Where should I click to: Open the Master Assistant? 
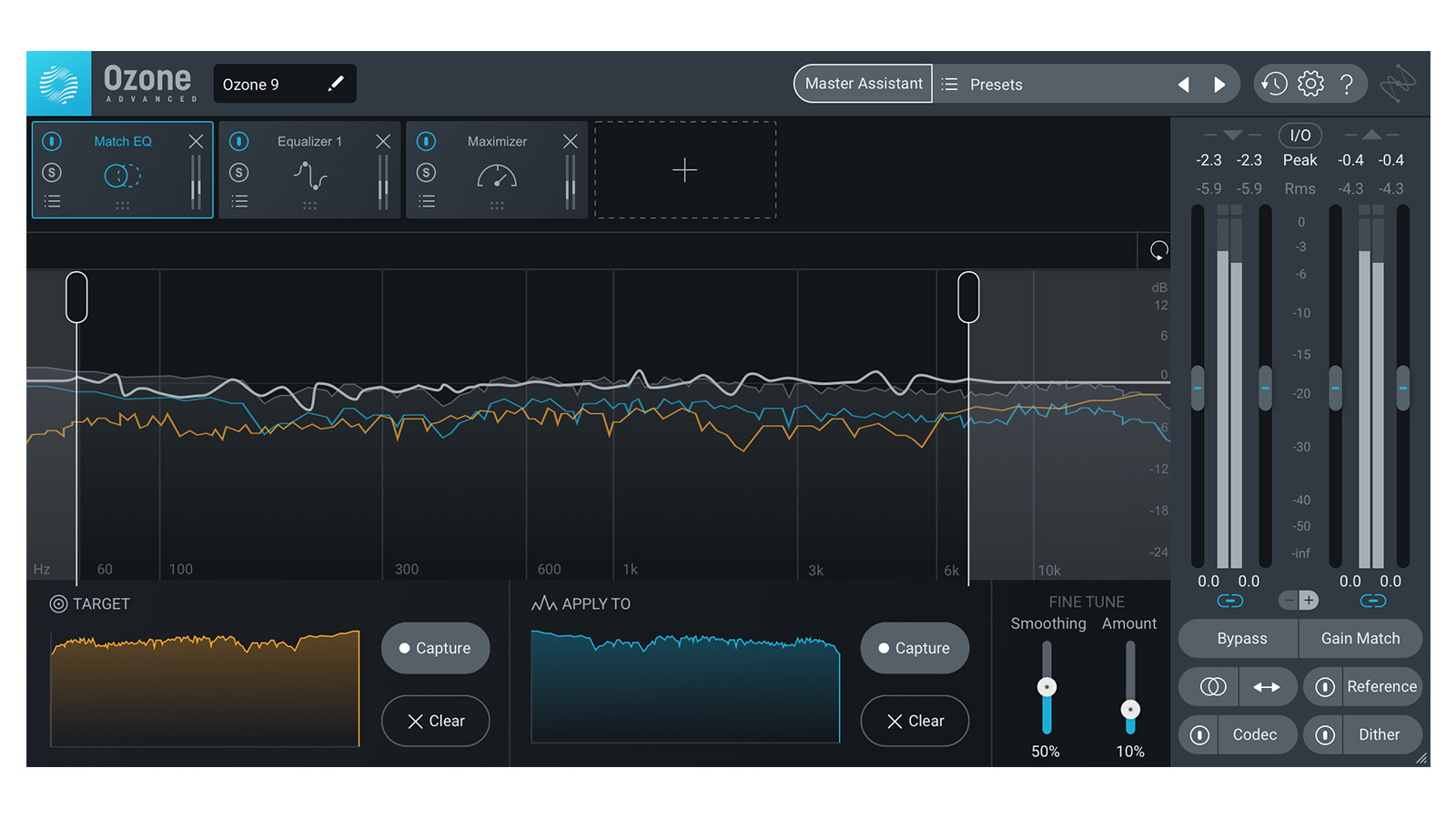pos(863,84)
